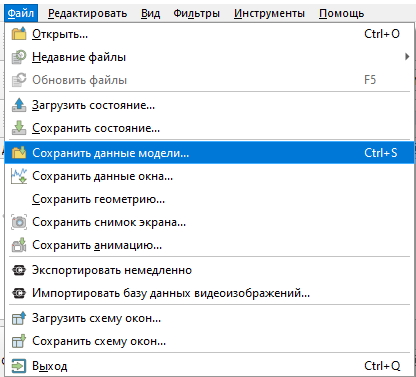
Task: Click the icon beside Импортировать базу данных видеоизображений
Action: point(19,293)
